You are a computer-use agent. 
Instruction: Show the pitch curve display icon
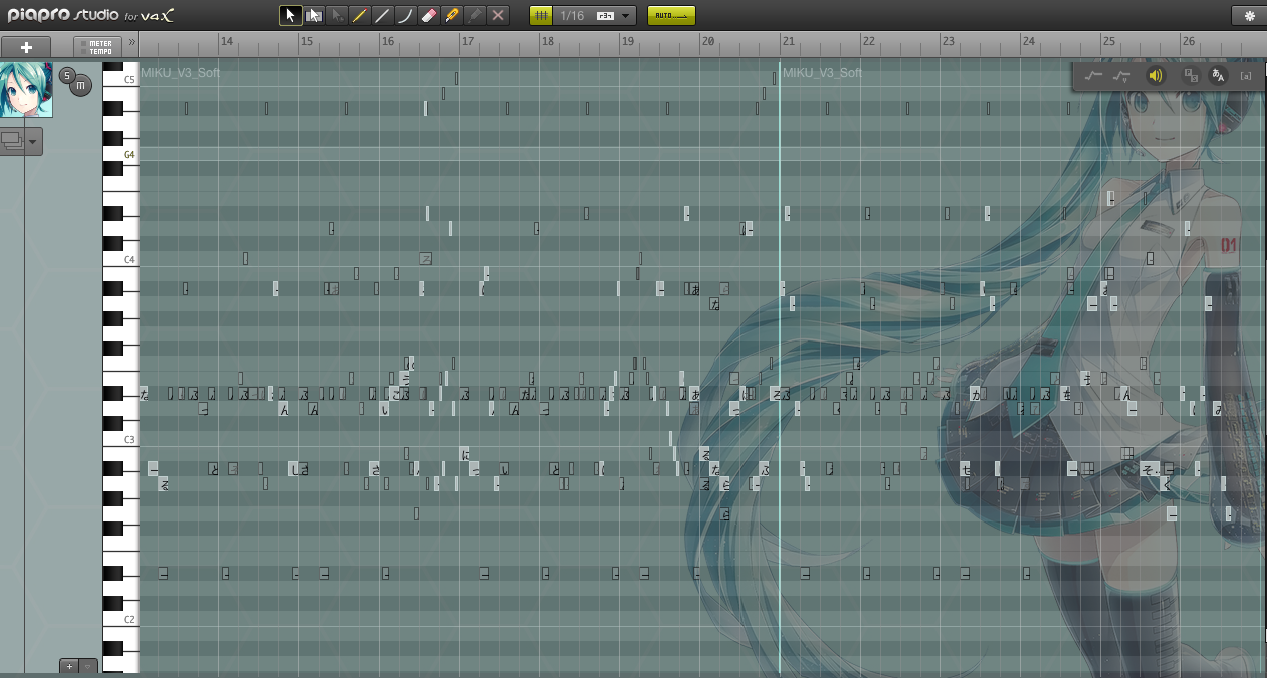point(1093,75)
